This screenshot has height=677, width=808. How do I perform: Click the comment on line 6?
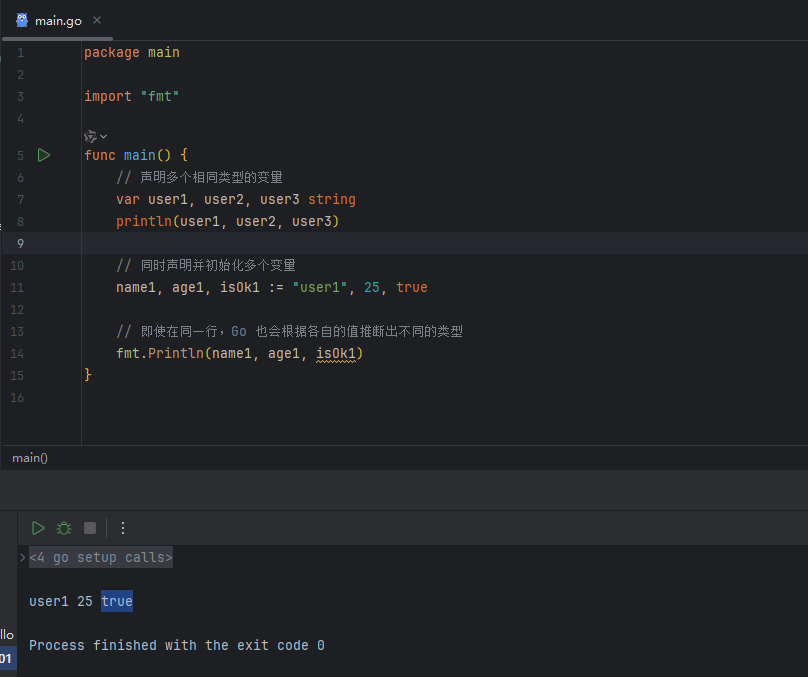[x=199, y=177]
